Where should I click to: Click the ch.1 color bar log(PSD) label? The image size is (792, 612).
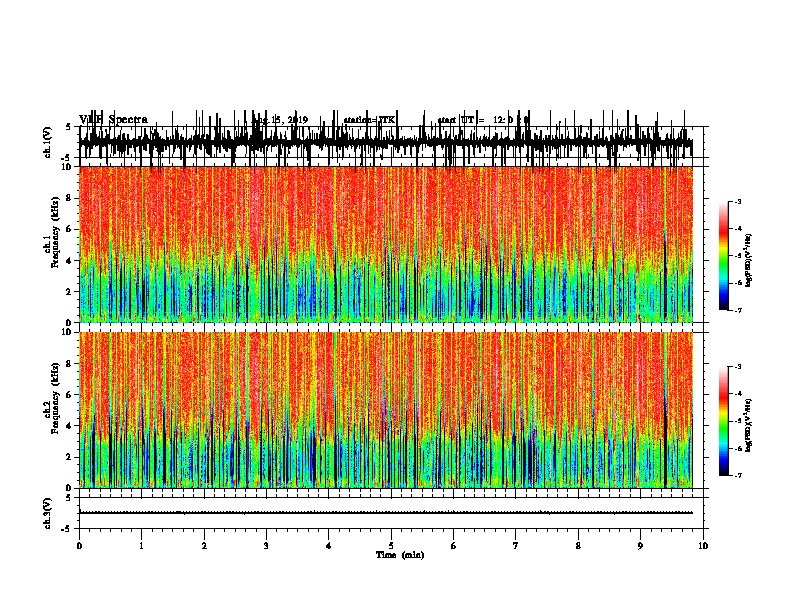click(749, 261)
